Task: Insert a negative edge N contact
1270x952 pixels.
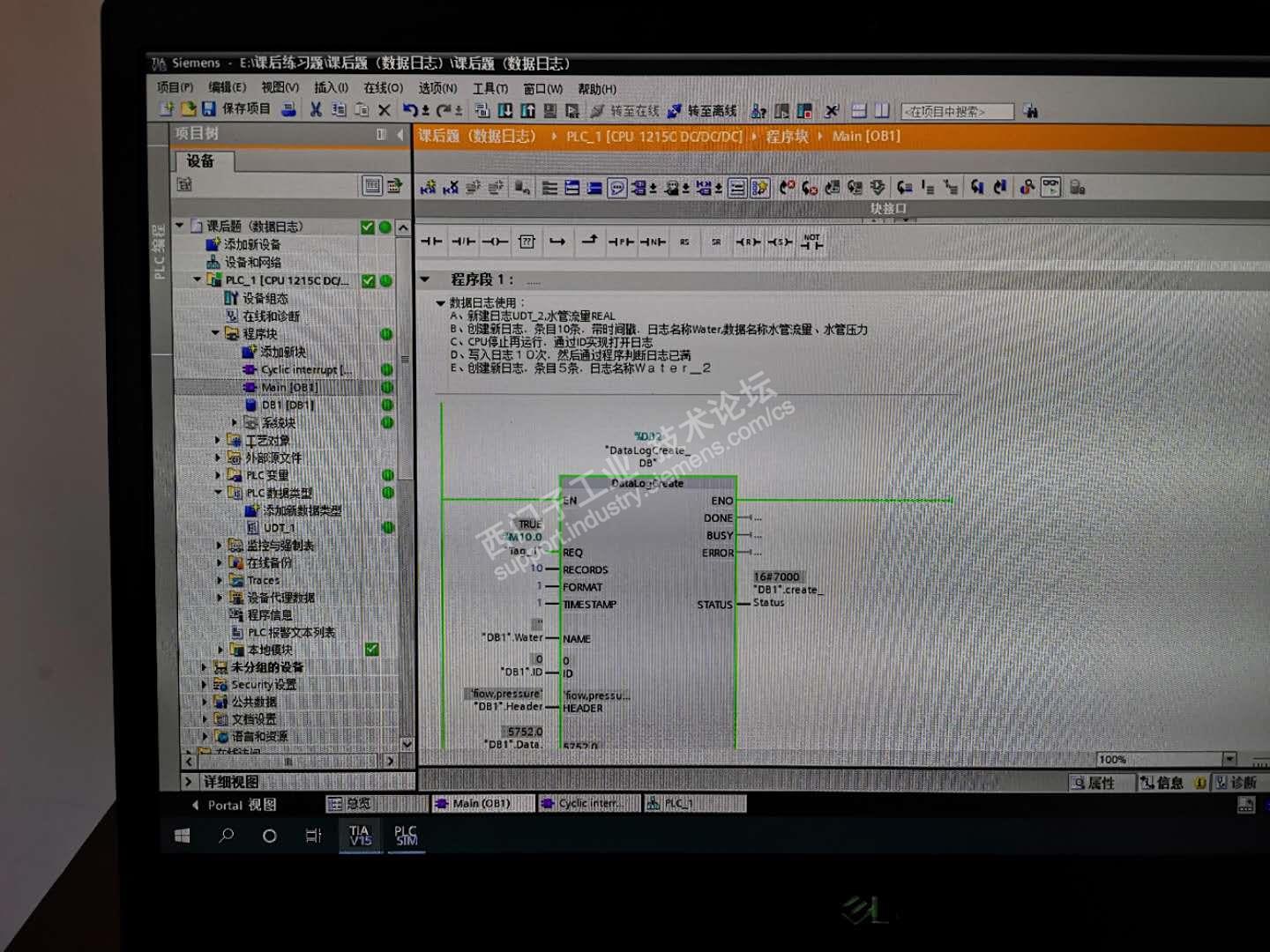Action: pyautogui.click(x=653, y=241)
